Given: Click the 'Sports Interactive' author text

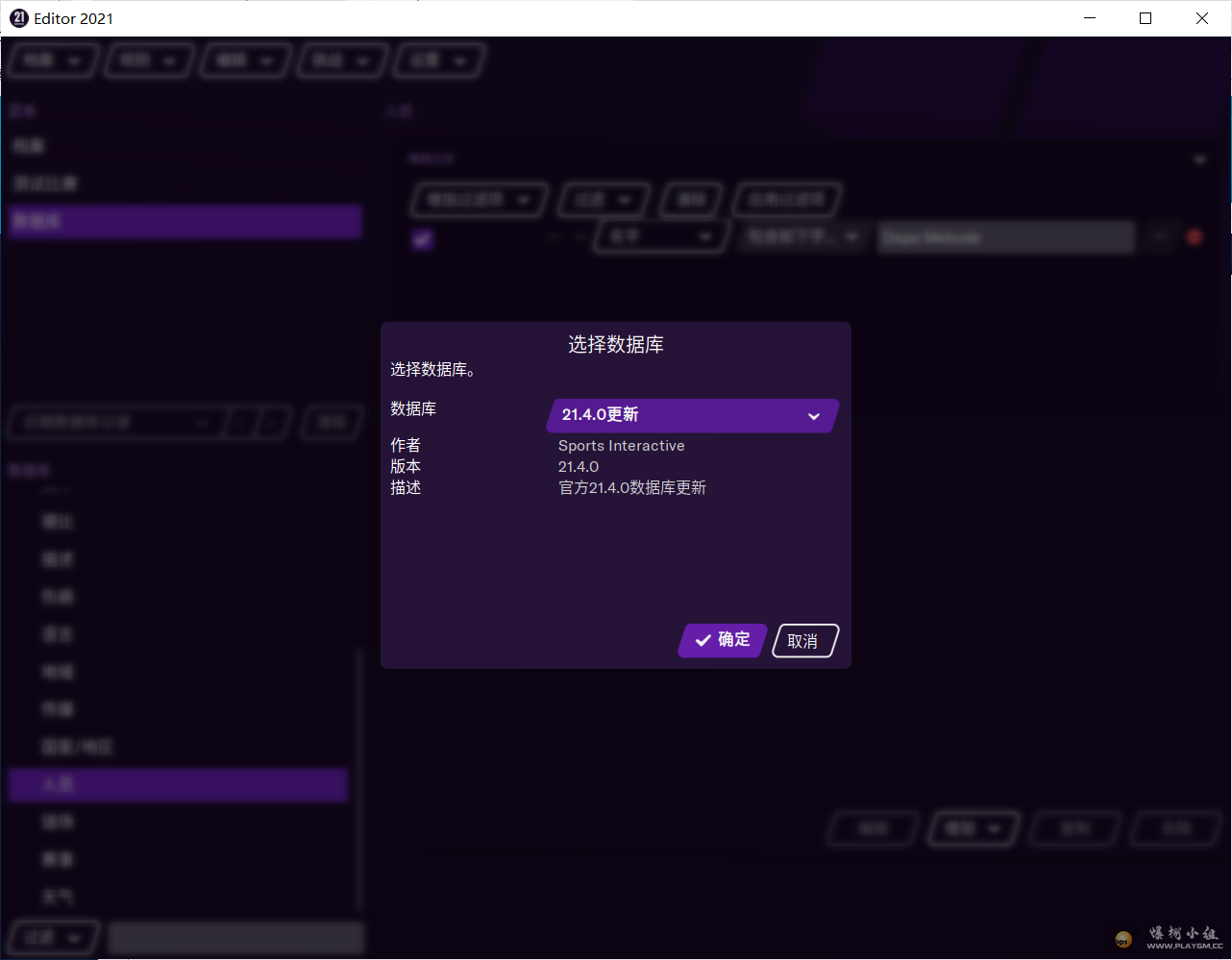Looking at the screenshot, I should pos(622,446).
